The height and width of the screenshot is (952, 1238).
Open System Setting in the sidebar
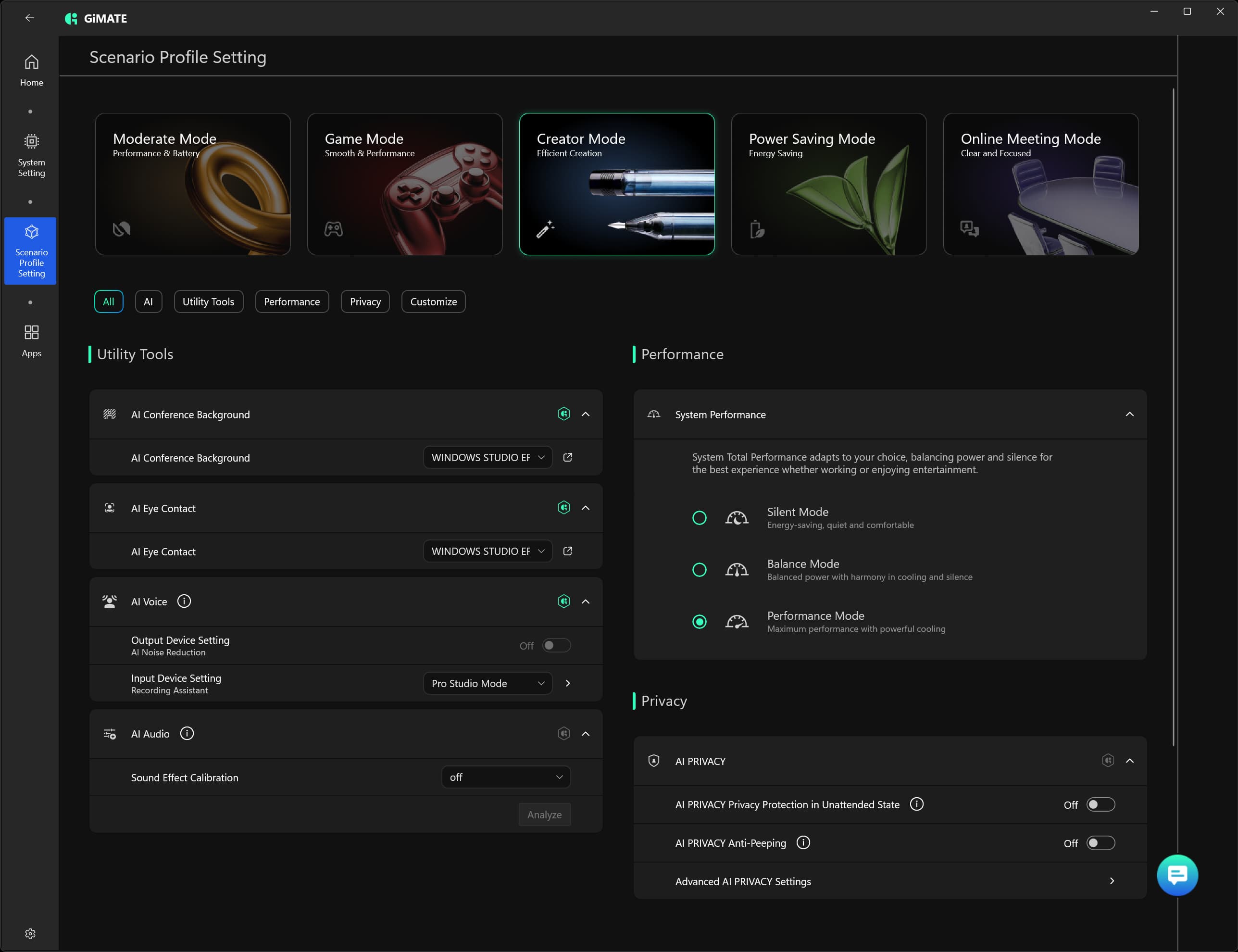click(x=31, y=155)
